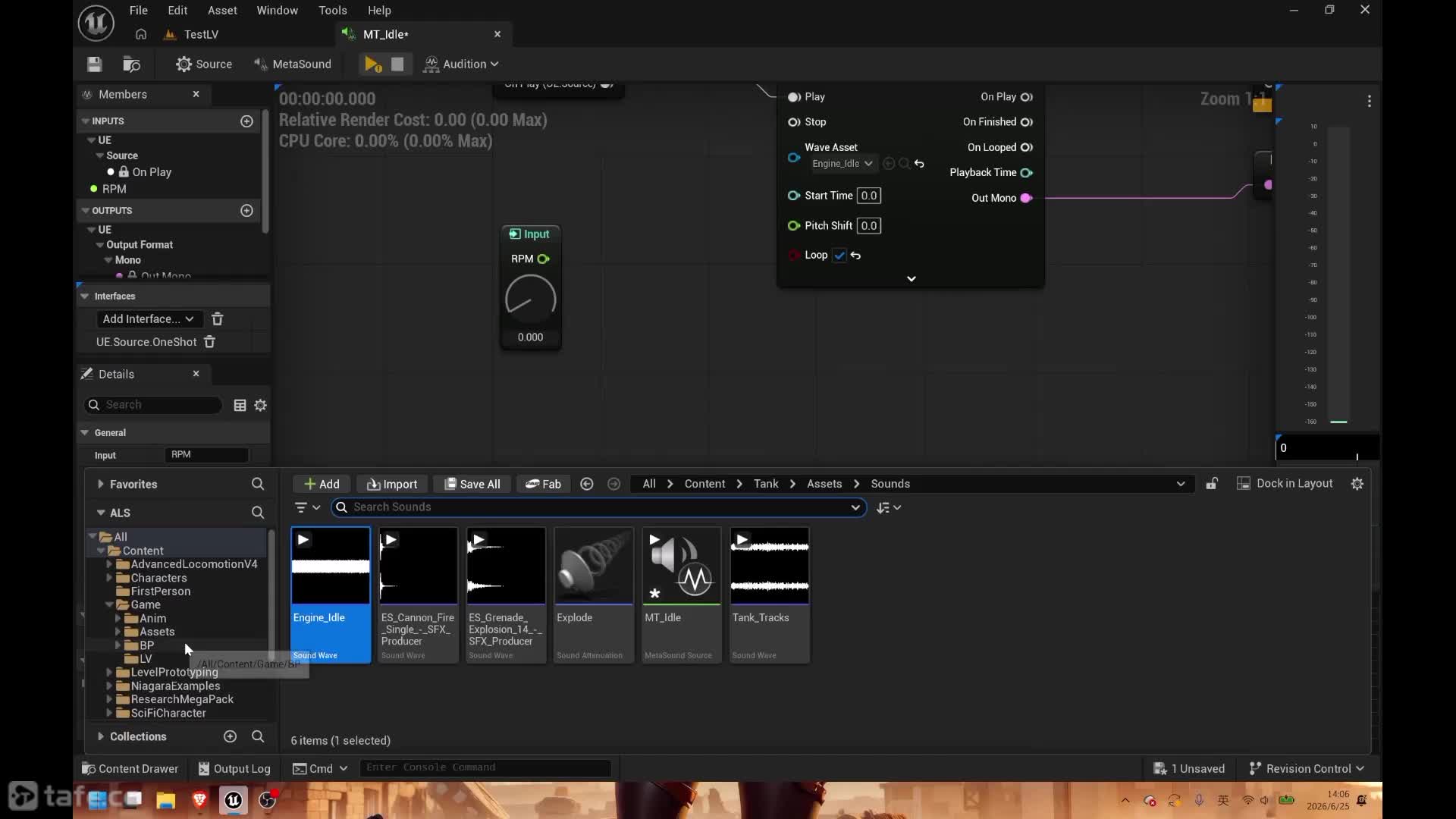This screenshot has width=1456, height=819.
Task: Open the Add Interface dropdown
Action: 148,319
